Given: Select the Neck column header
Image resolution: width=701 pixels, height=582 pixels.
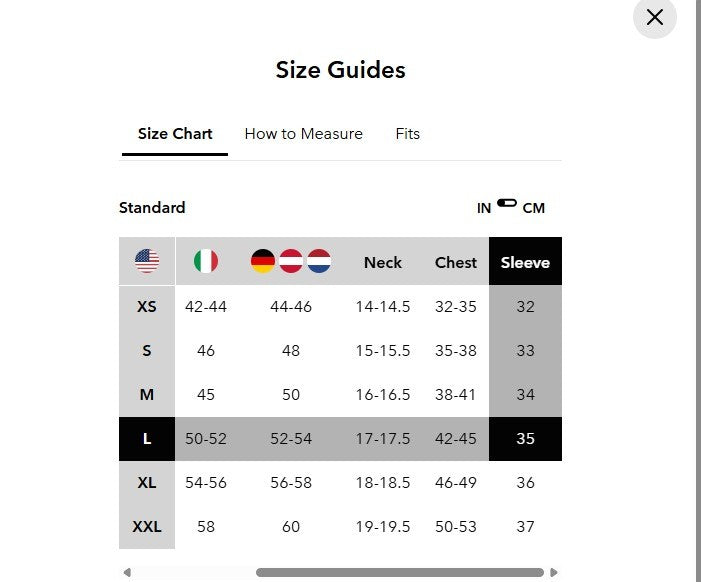Looking at the screenshot, I should click(383, 262).
